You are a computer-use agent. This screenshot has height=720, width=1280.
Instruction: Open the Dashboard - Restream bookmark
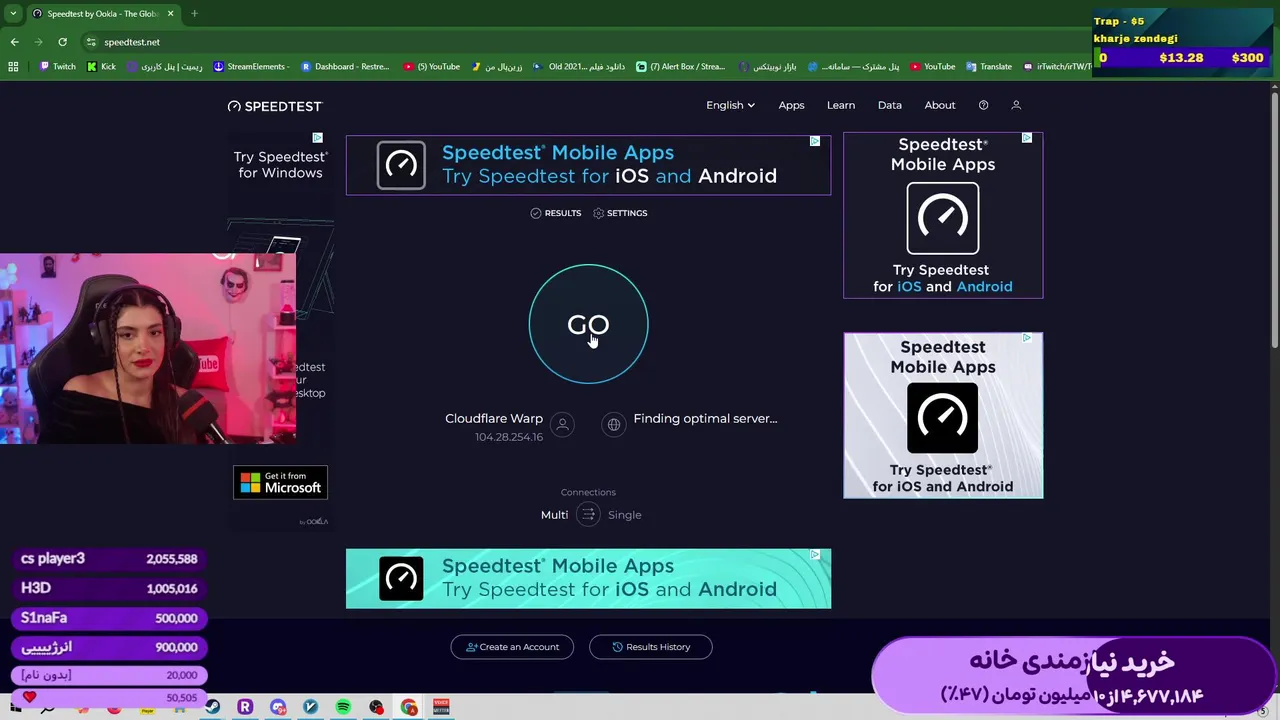[x=345, y=67]
